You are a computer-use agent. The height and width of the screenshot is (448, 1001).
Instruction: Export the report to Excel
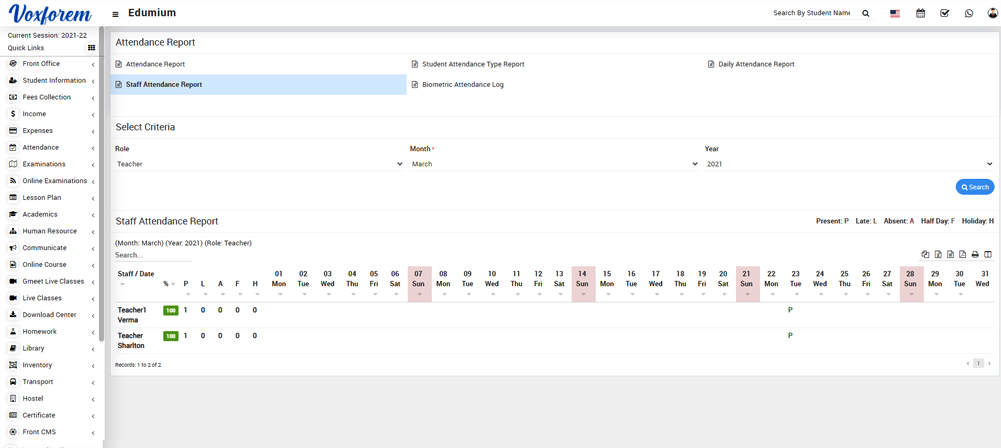[938, 255]
